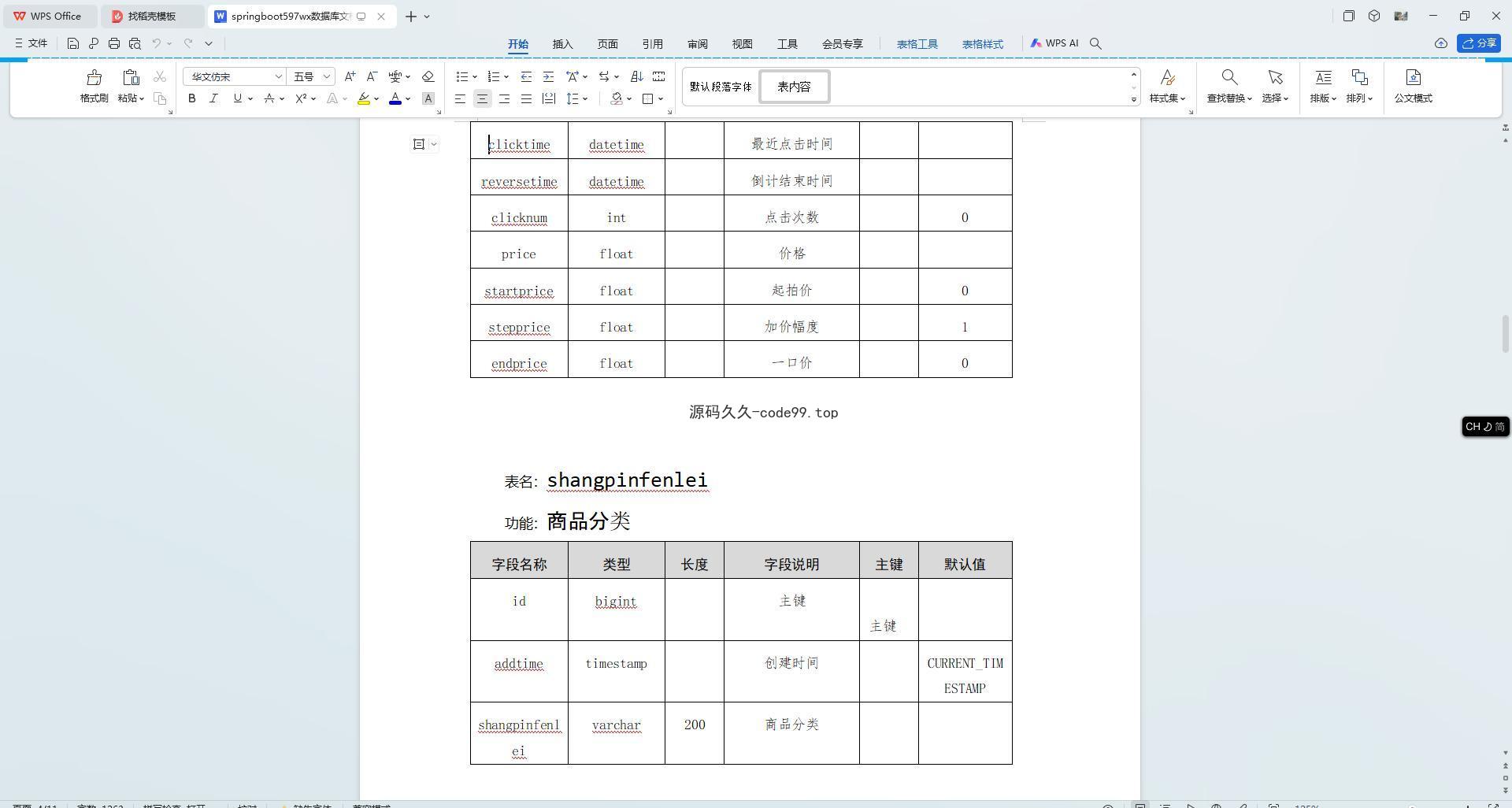The height and width of the screenshot is (808, 1512).
Task: Align text left in the ribbon
Action: (460, 98)
